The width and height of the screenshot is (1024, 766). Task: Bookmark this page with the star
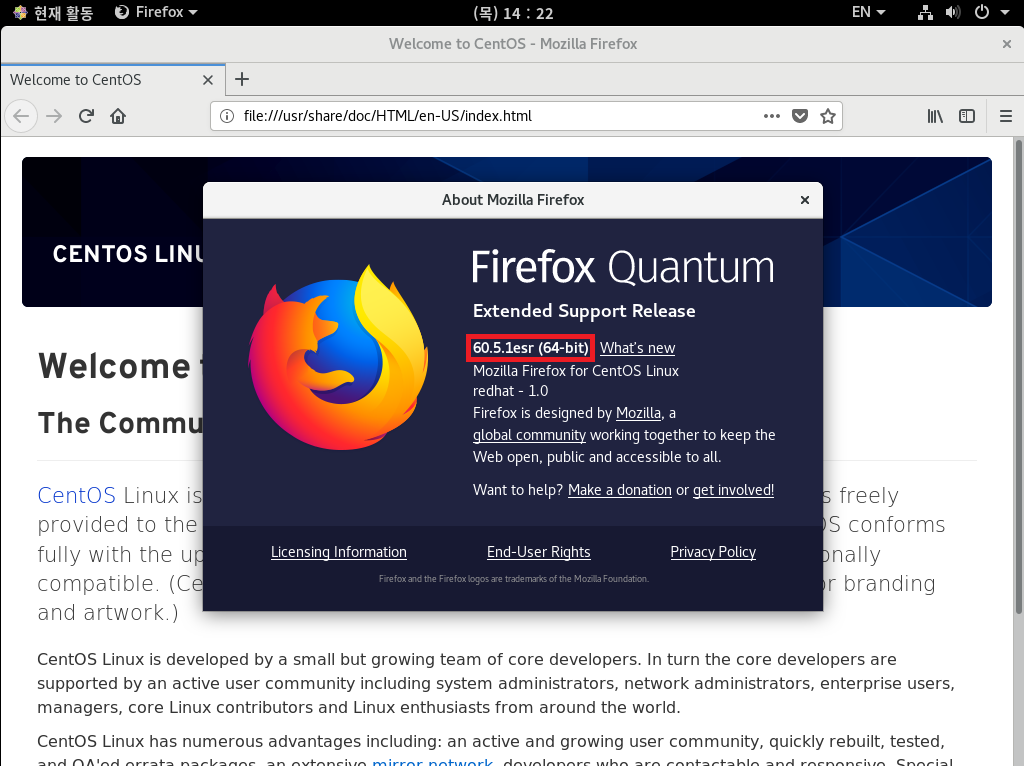[827, 116]
